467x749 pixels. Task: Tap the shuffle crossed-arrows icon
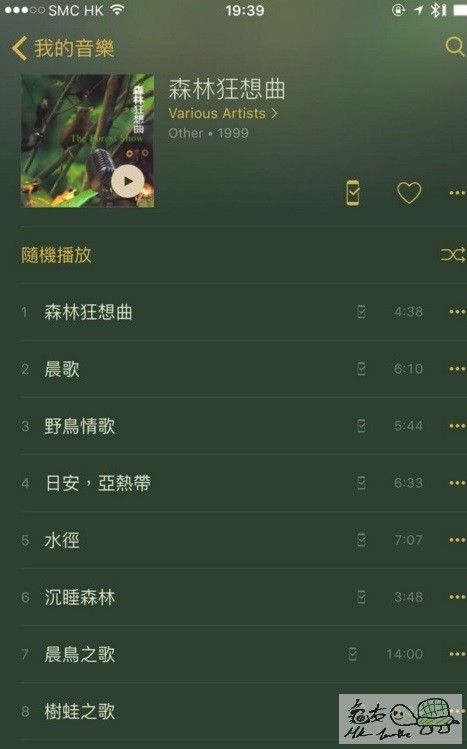pyautogui.click(x=453, y=255)
